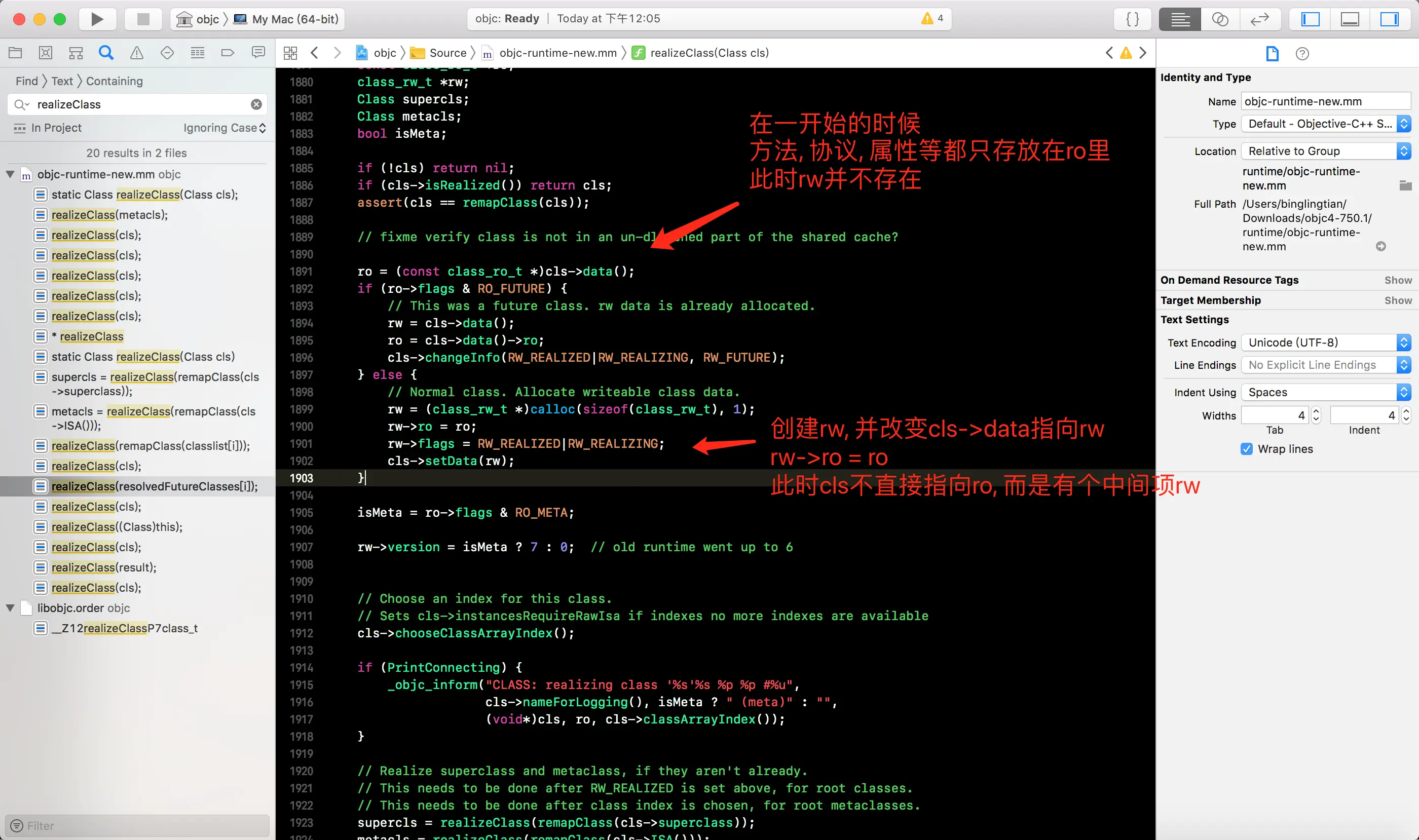The height and width of the screenshot is (840, 1419).
Task: Open the issue navigator warning icon
Action: point(136,53)
